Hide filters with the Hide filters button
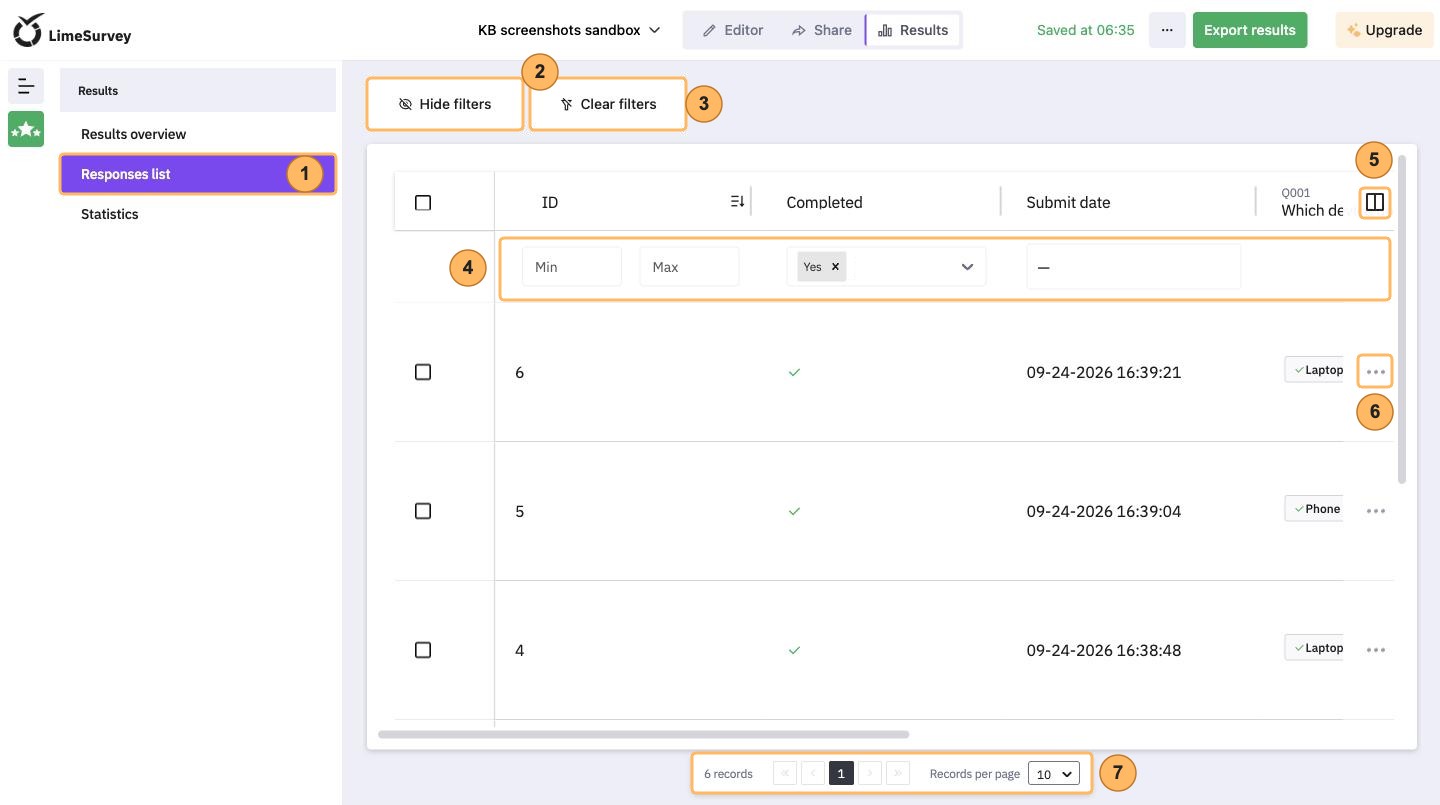This screenshot has height=805, width=1440. click(445, 104)
